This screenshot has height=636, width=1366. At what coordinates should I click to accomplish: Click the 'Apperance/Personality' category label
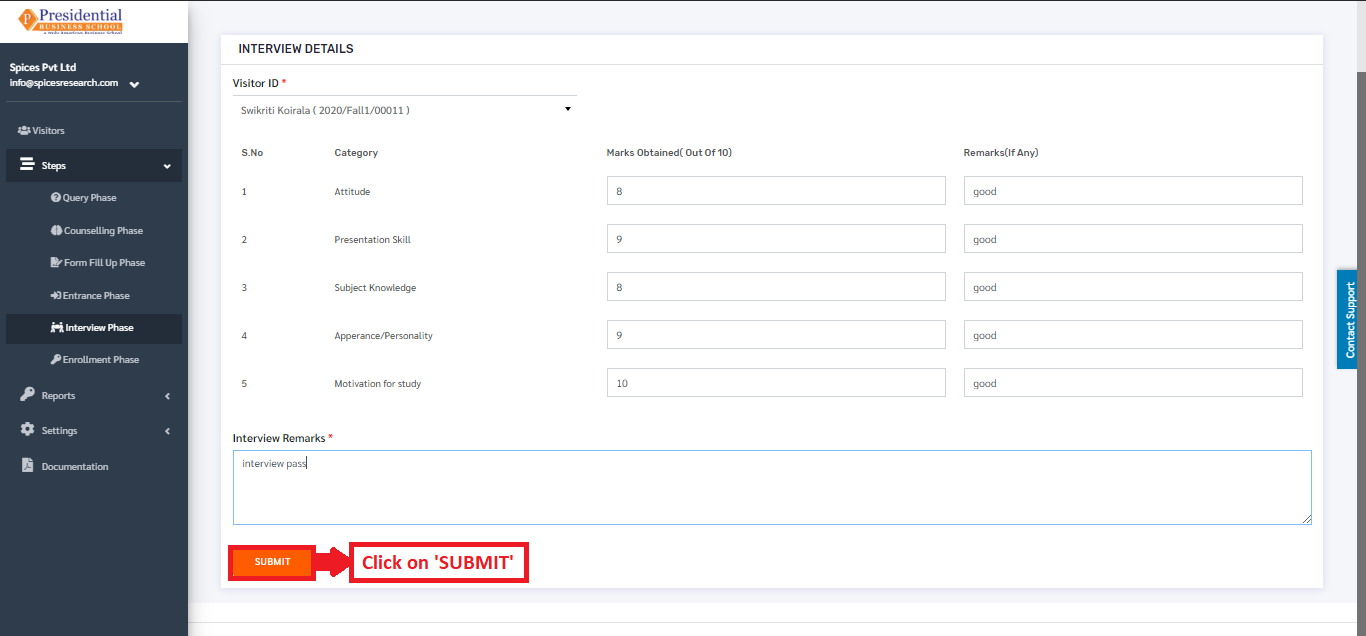(x=384, y=336)
